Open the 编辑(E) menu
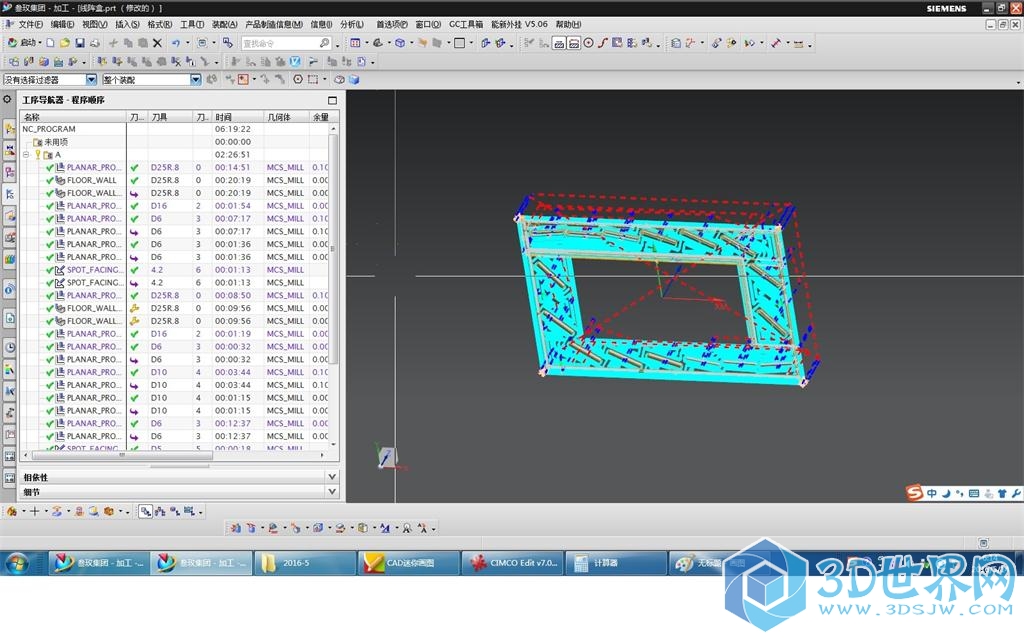1024x640 pixels. (x=62, y=24)
